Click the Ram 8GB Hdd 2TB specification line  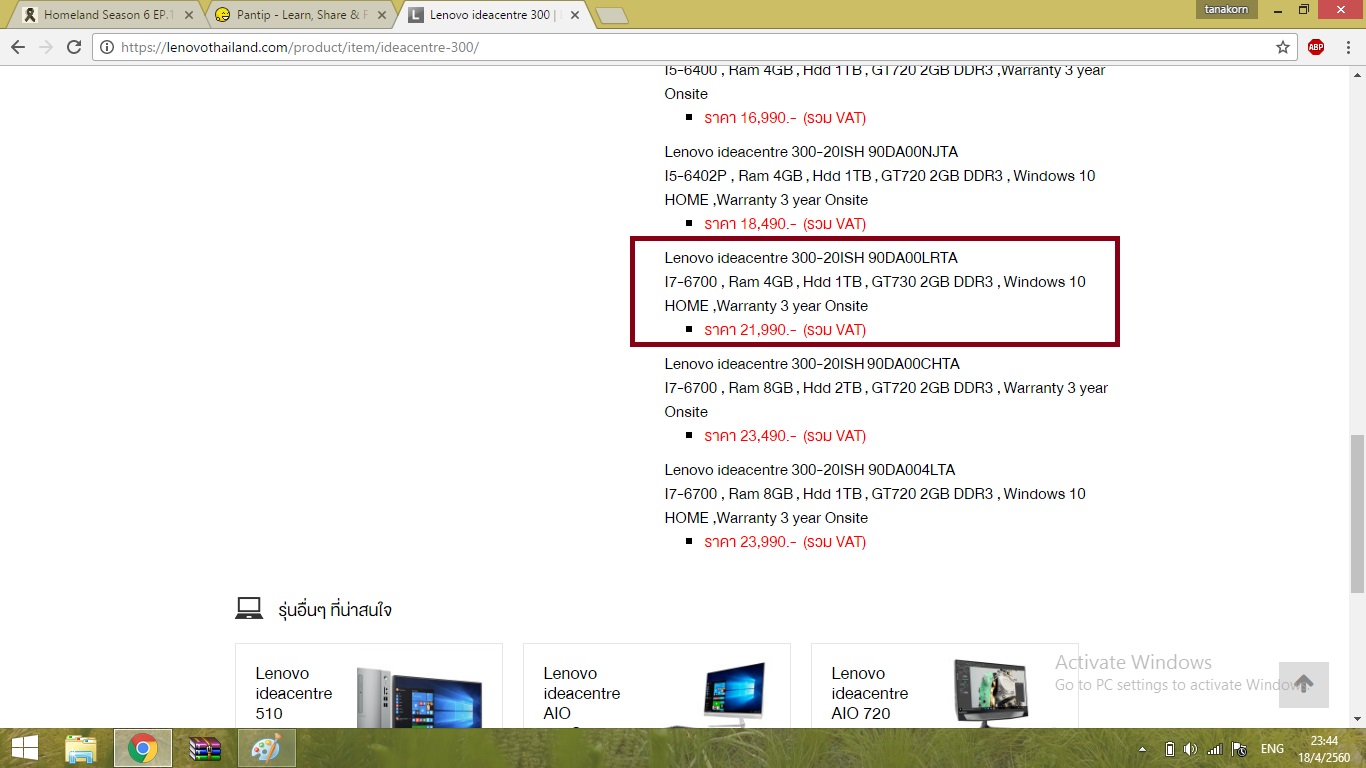pos(886,388)
